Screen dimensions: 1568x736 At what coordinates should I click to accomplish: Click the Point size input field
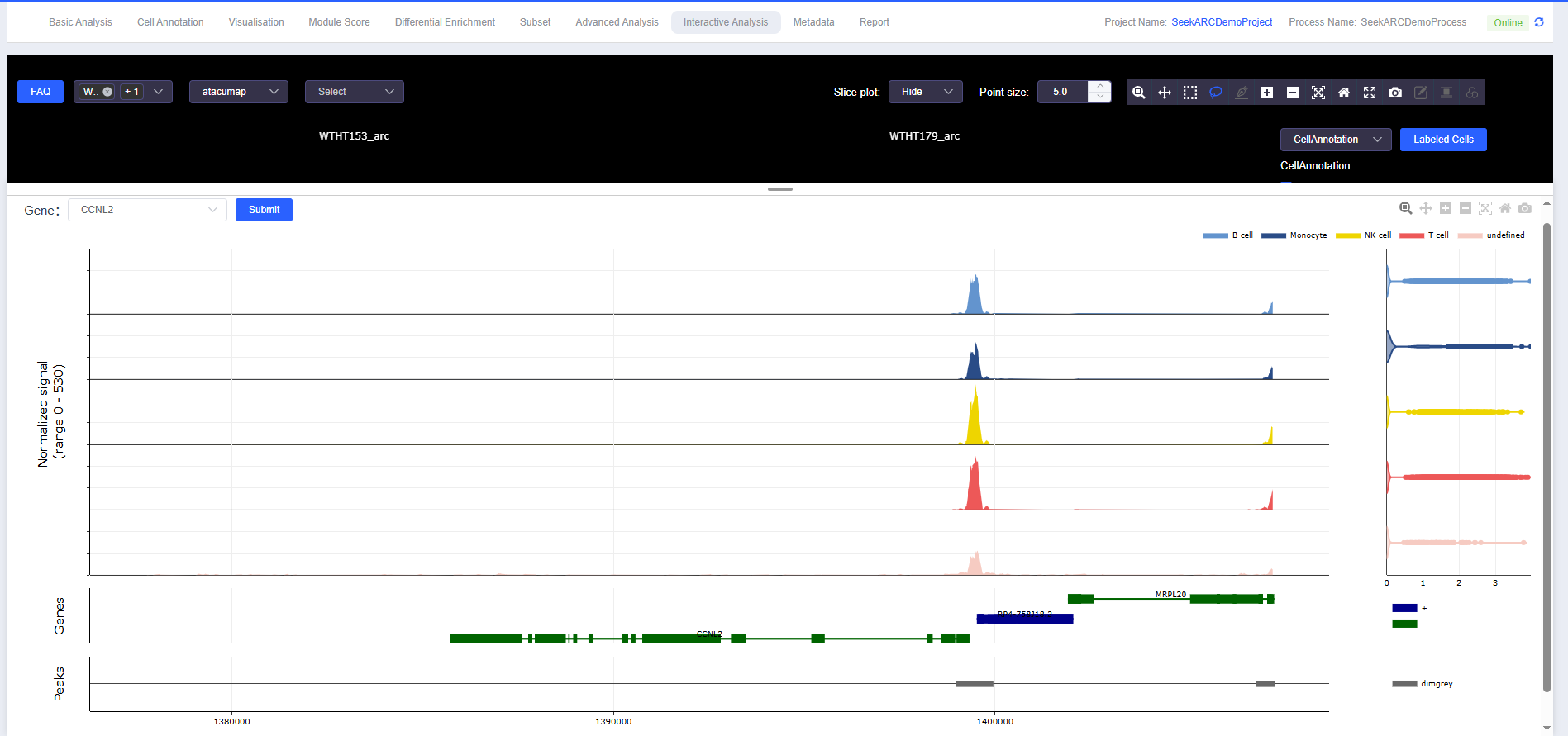[x=1064, y=92]
